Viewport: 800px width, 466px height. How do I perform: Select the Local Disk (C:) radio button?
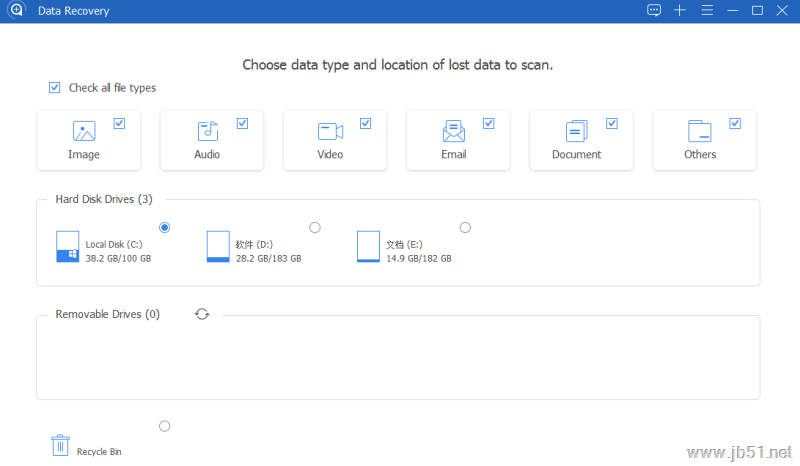click(164, 228)
